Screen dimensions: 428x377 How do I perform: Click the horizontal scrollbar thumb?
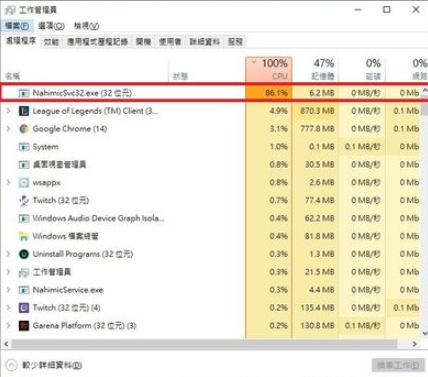coord(205,344)
